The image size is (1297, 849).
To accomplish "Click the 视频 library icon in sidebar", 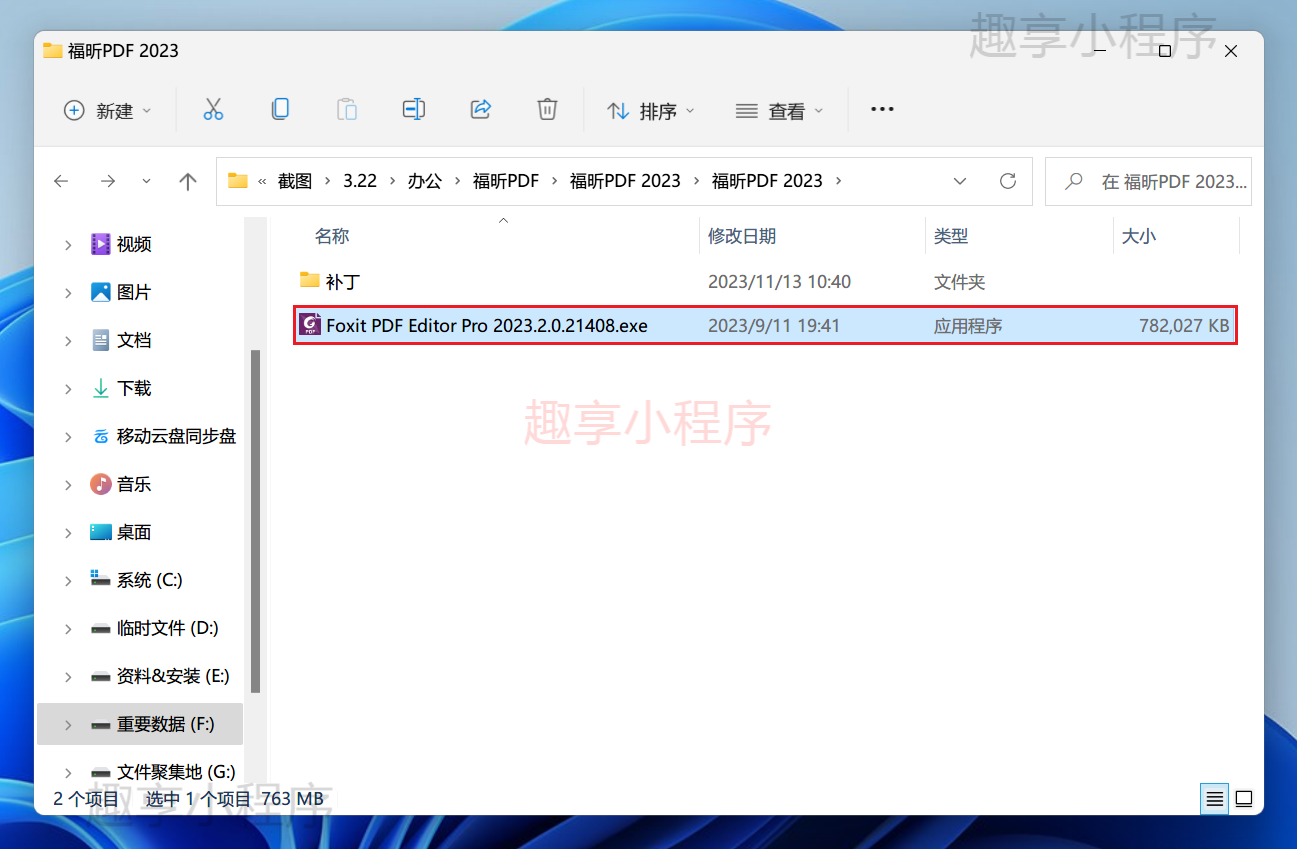I will point(101,244).
